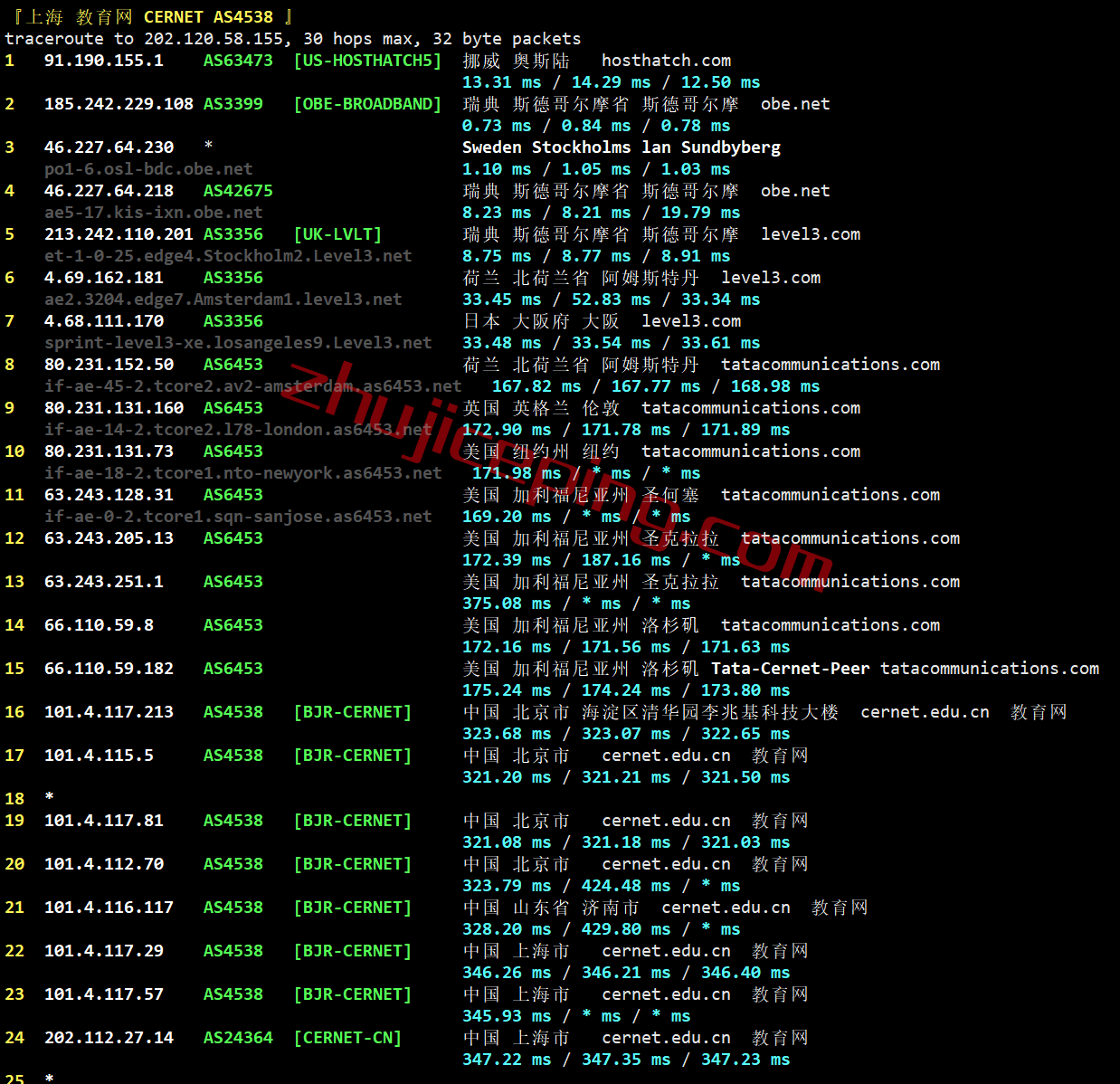The width and height of the screenshot is (1120, 1084).
Task: Click hop 16 IP address 101.4.117.213
Action: click(109, 712)
